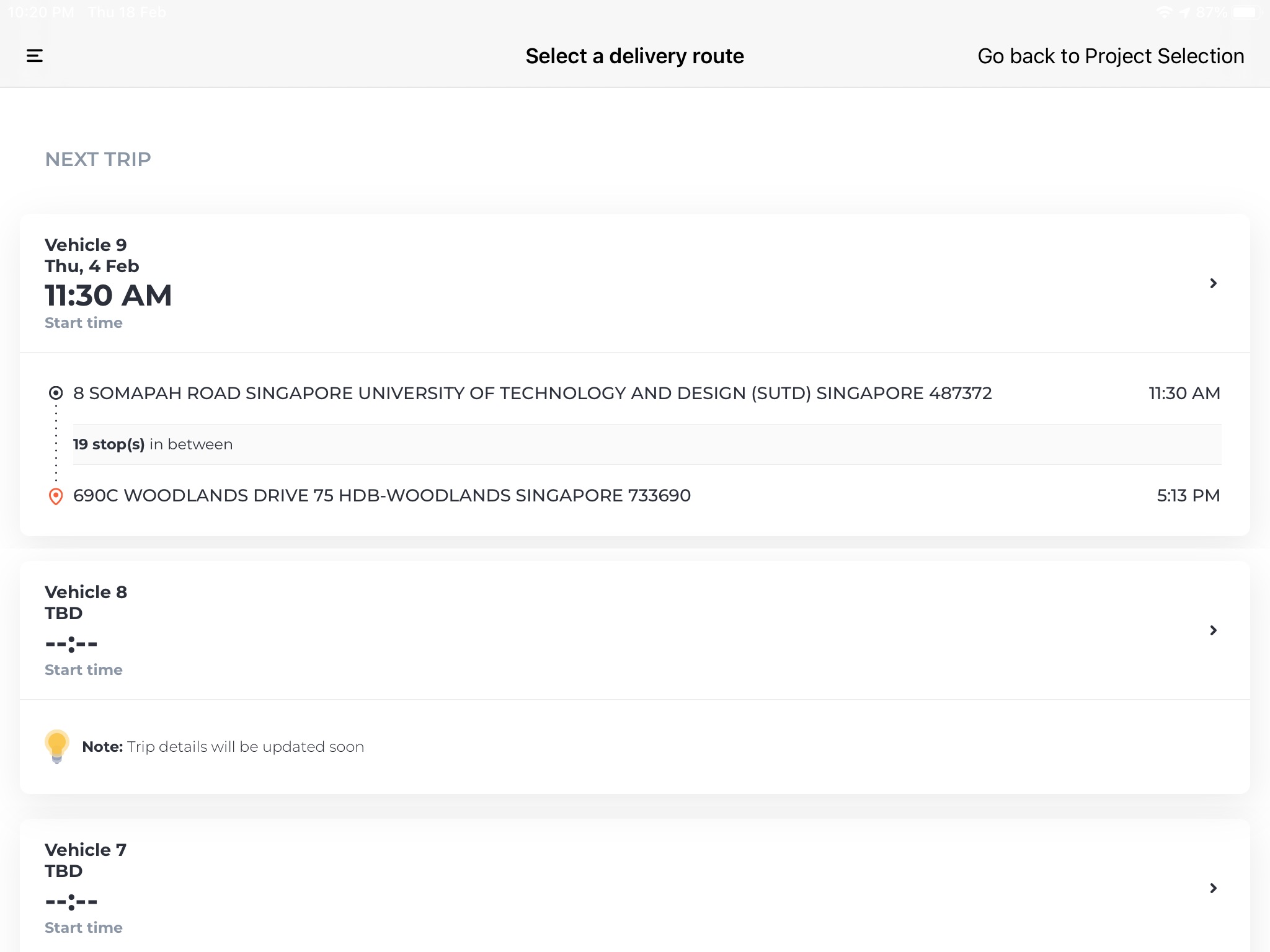
Task: Click chevron arrow on Vehicle 7 card
Action: click(x=1214, y=888)
